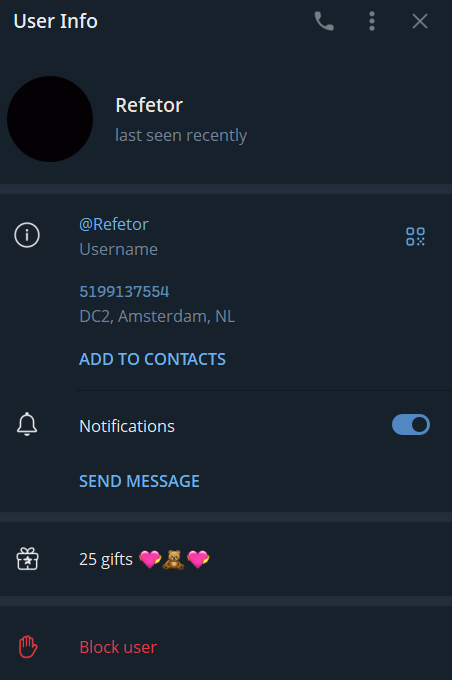Click the info circle icon
The image size is (452, 680).
click(x=27, y=235)
